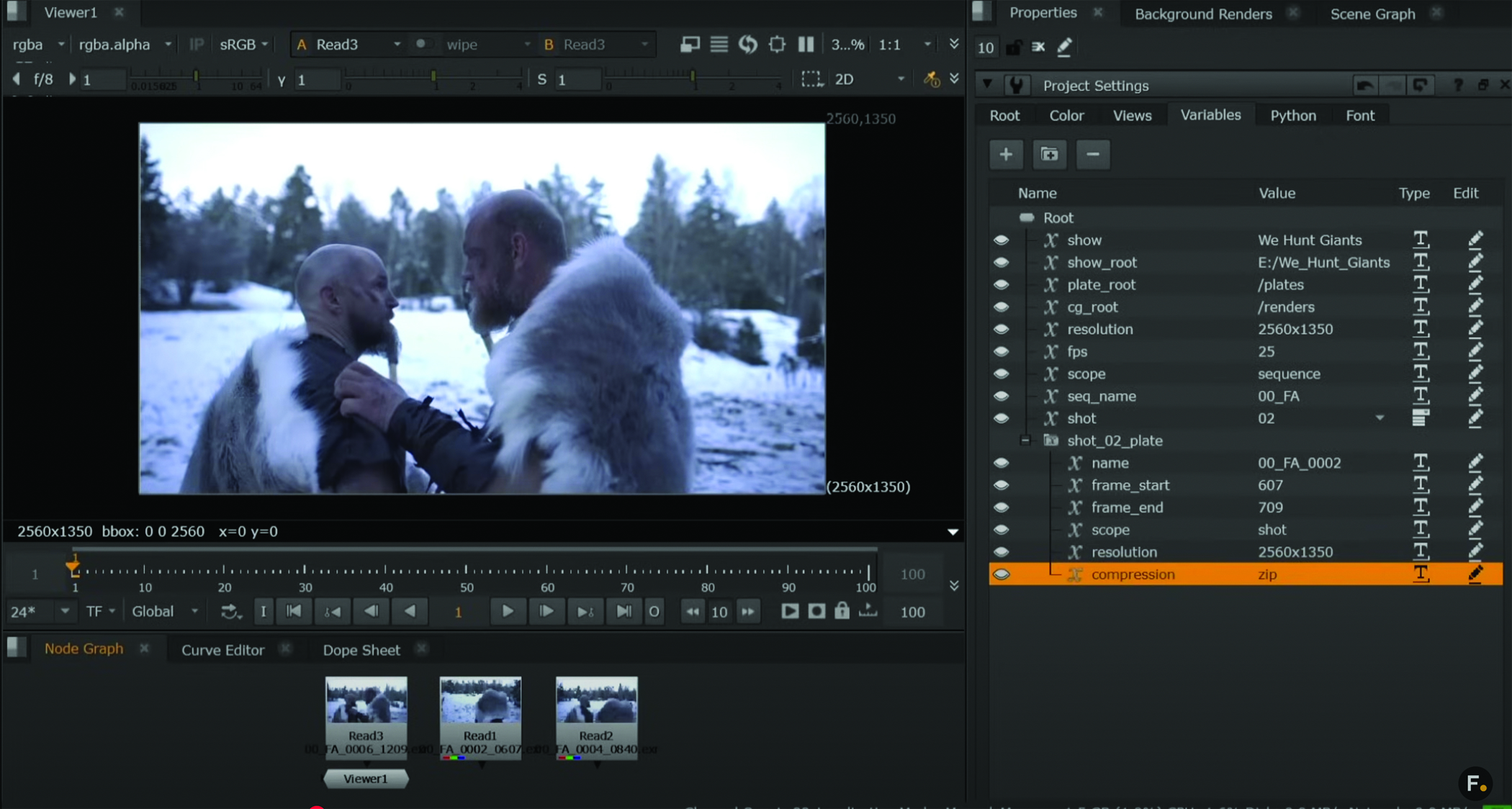This screenshot has height=809, width=1512.
Task: Go to last frame button
Action: (x=624, y=611)
